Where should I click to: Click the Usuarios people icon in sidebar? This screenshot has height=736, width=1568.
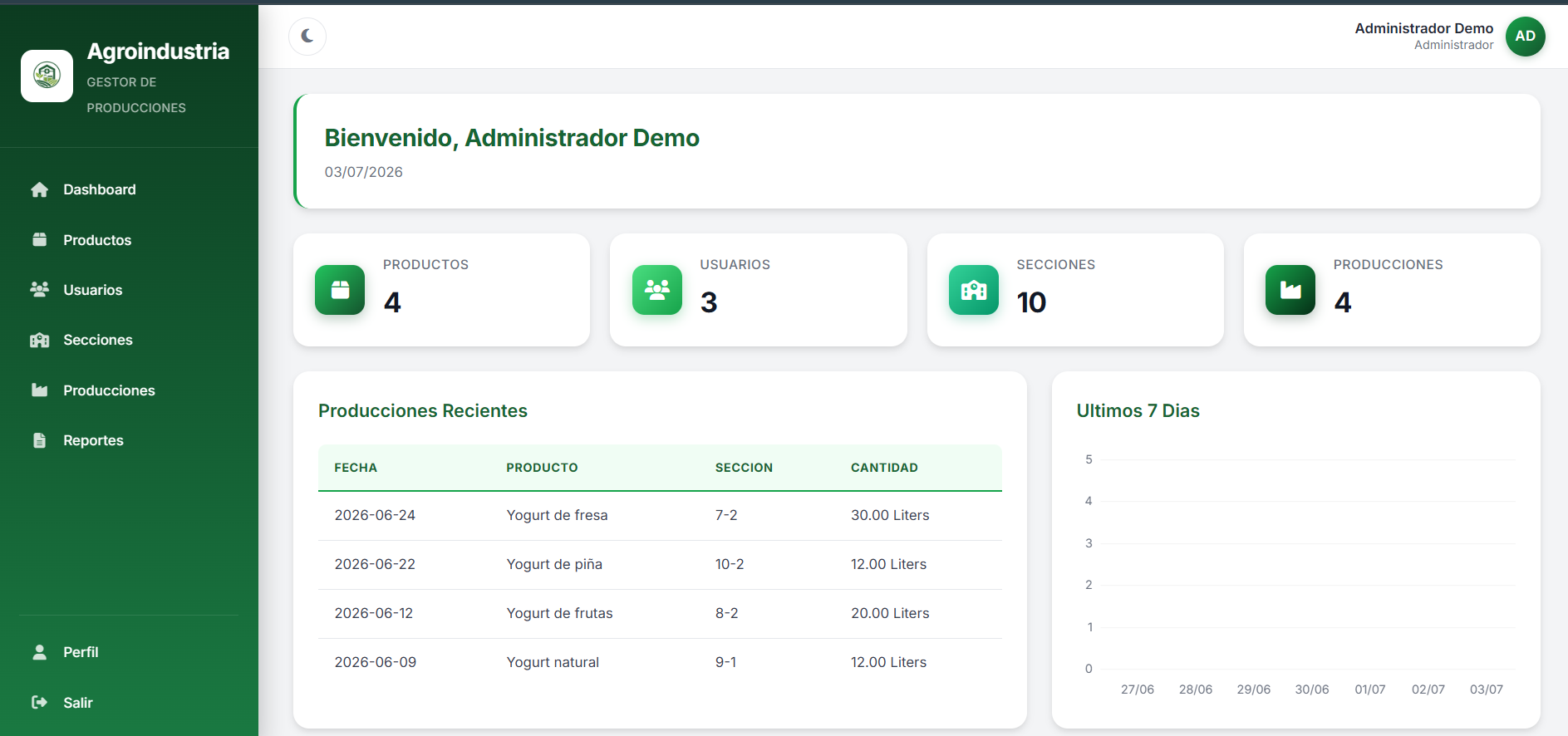pos(39,290)
